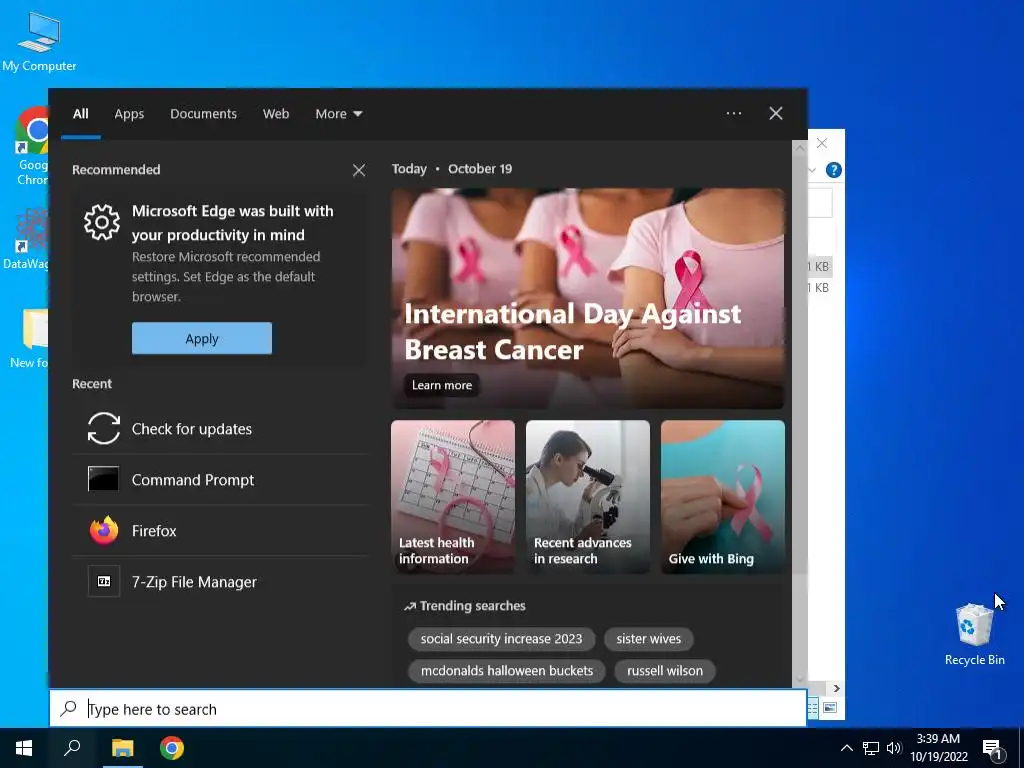
Task: Open the New folder desktop icon
Action: tap(29, 338)
